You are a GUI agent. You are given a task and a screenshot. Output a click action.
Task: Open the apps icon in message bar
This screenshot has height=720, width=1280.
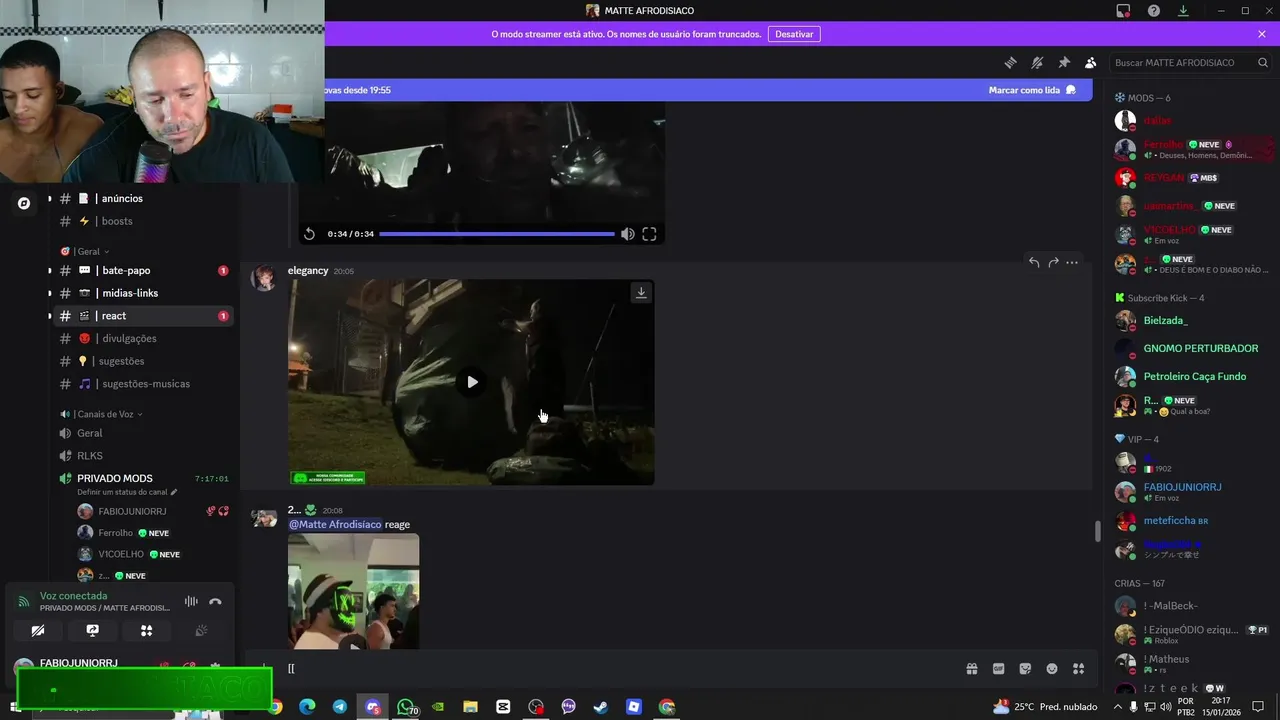[1079, 669]
